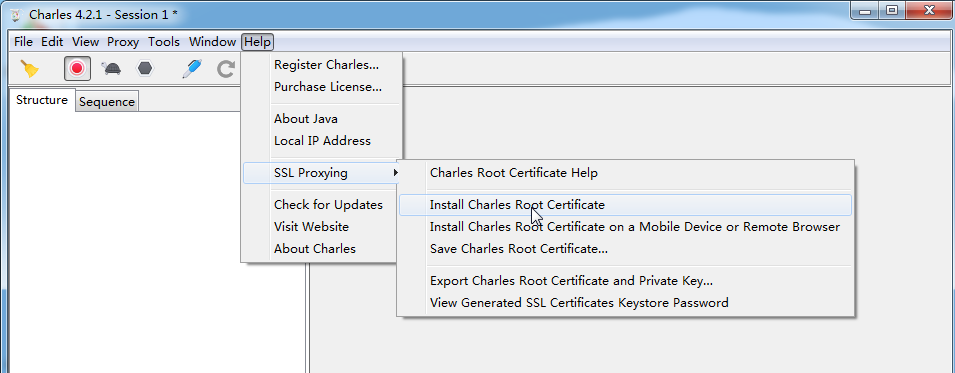Clear session with the broom icon
Screen dimensions: 955x373
point(29,68)
